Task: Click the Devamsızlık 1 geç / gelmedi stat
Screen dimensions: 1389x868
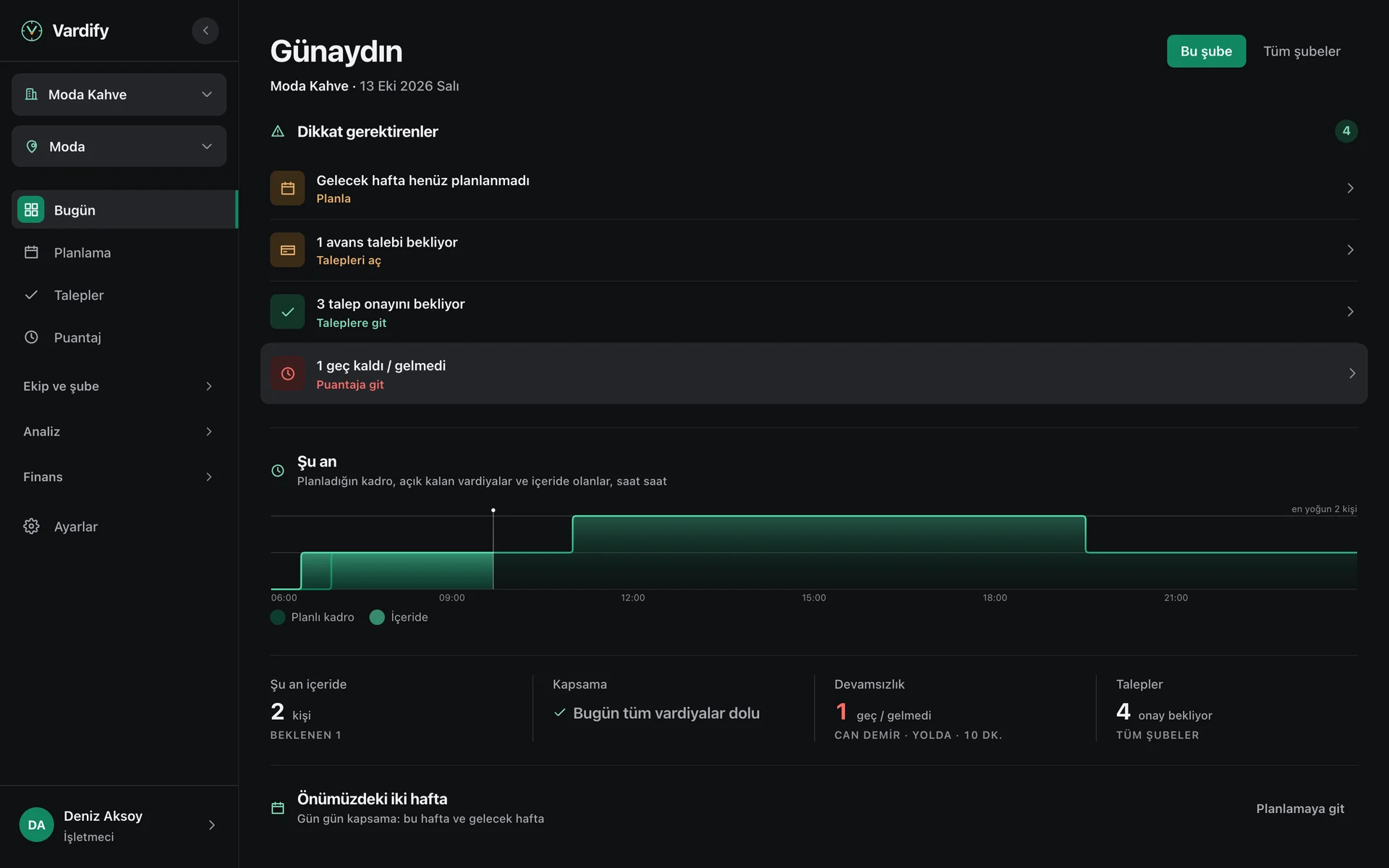Action: (955, 709)
